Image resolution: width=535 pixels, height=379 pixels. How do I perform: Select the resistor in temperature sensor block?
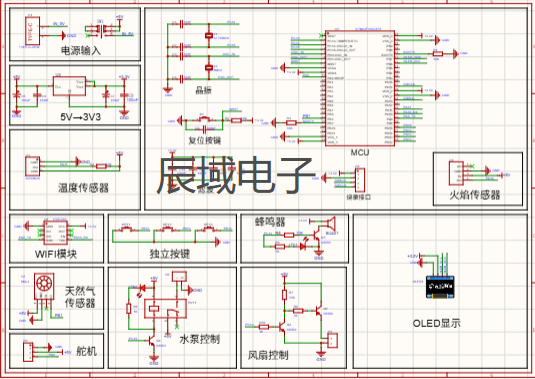pos(101,166)
